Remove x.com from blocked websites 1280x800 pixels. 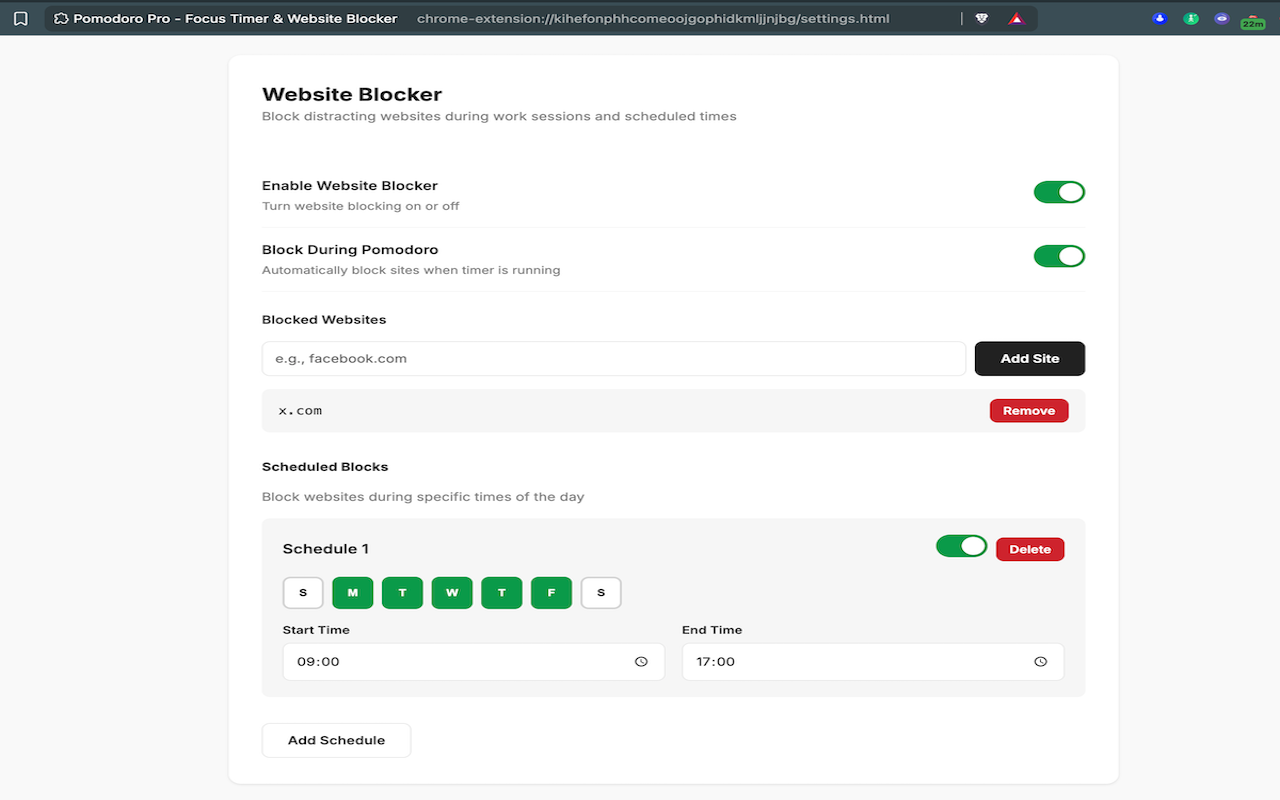1028,410
